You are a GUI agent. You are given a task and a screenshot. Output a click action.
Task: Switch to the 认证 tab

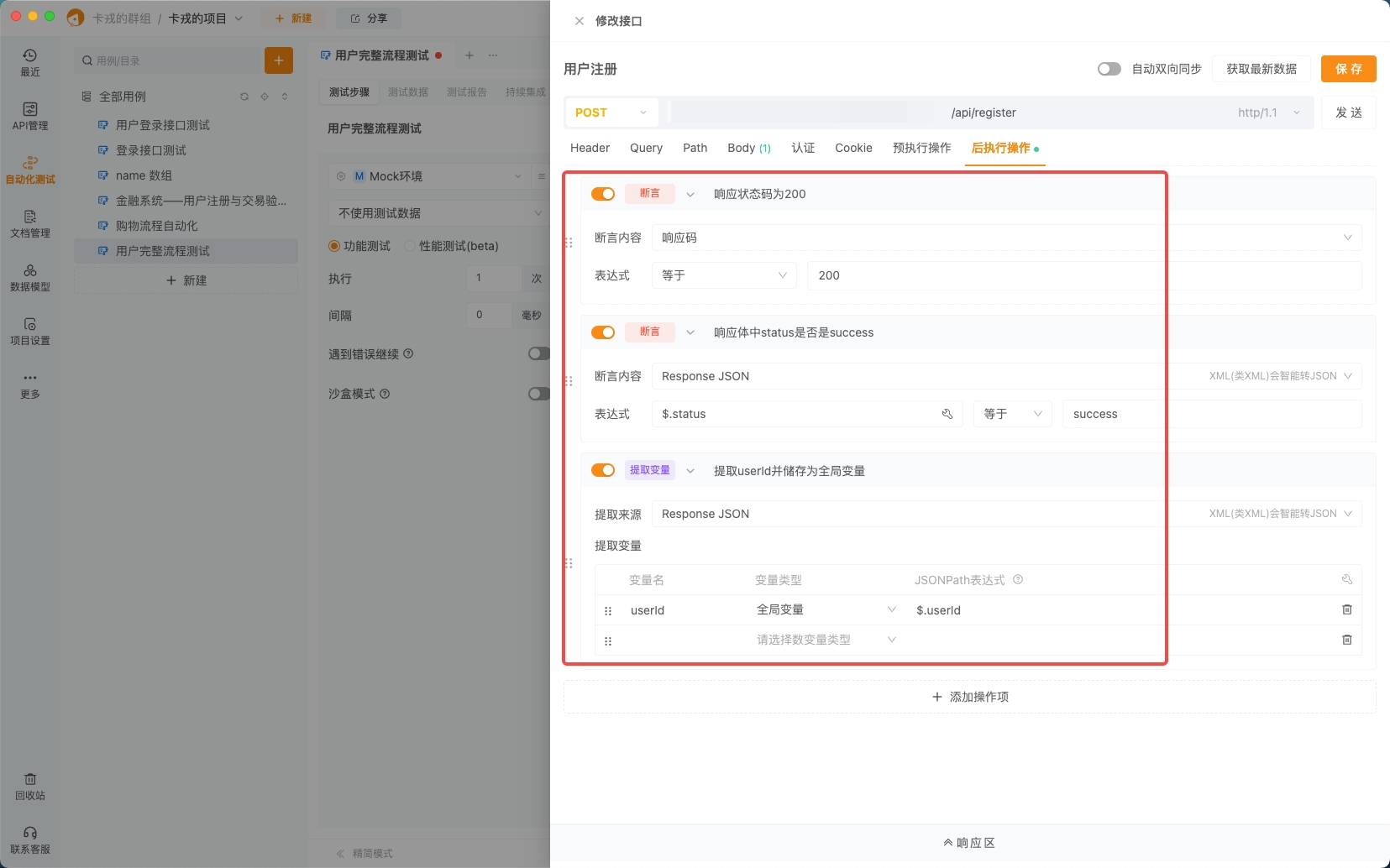[803, 148]
